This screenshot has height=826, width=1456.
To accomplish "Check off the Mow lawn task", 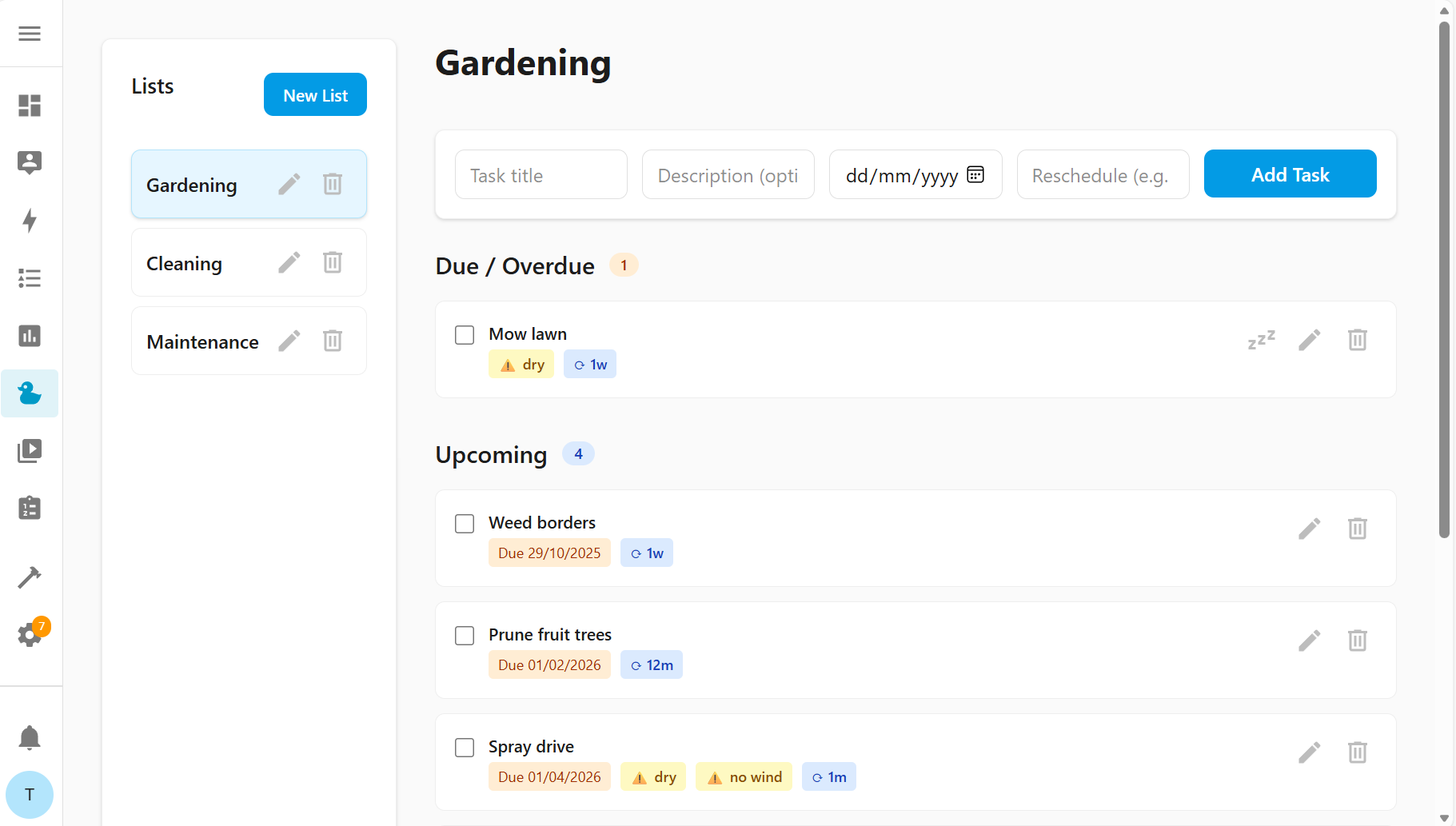I will pyautogui.click(x=465, y=335).
